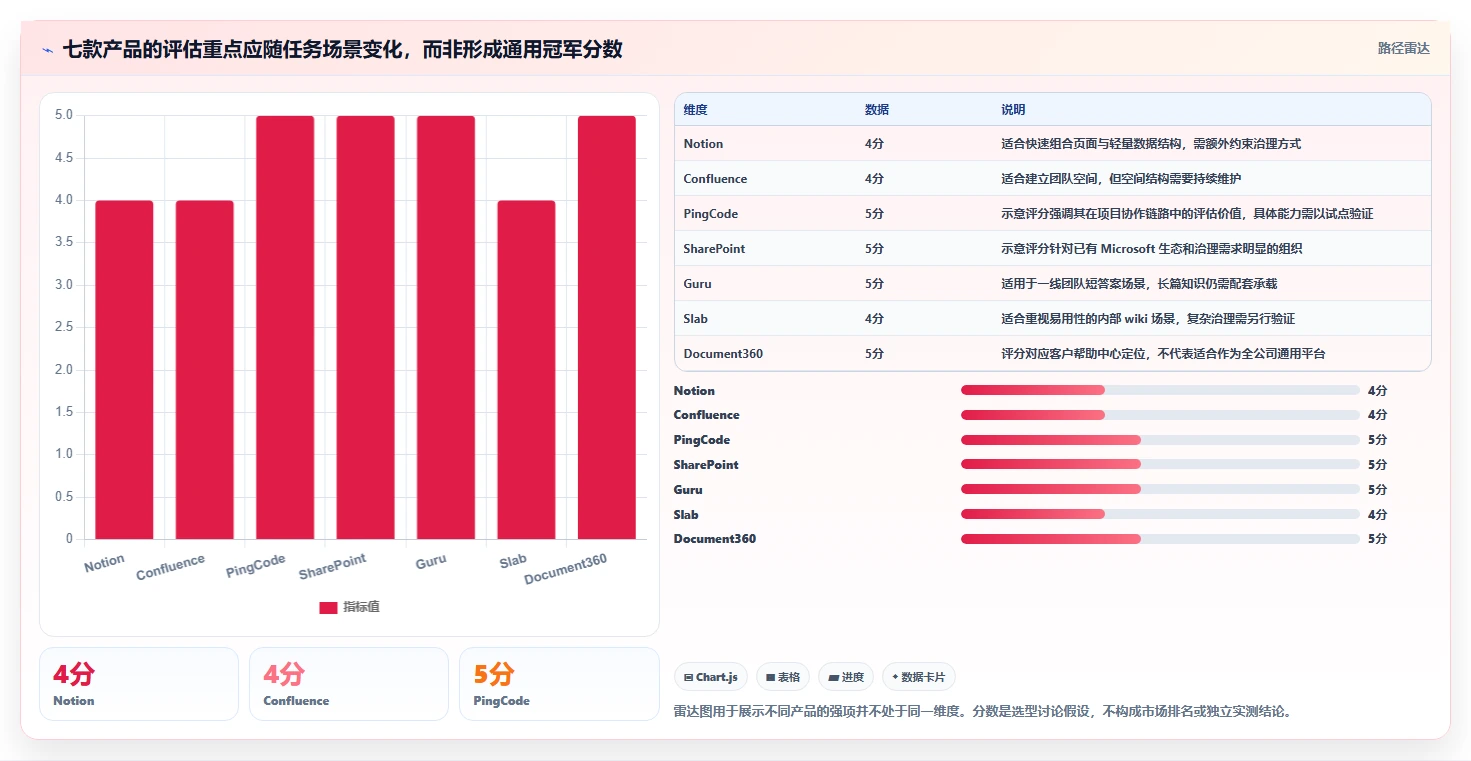The height and width of the screenshot is (761, 1471).
Task: Click the Guru x-axis label
Action: [431, 561]
